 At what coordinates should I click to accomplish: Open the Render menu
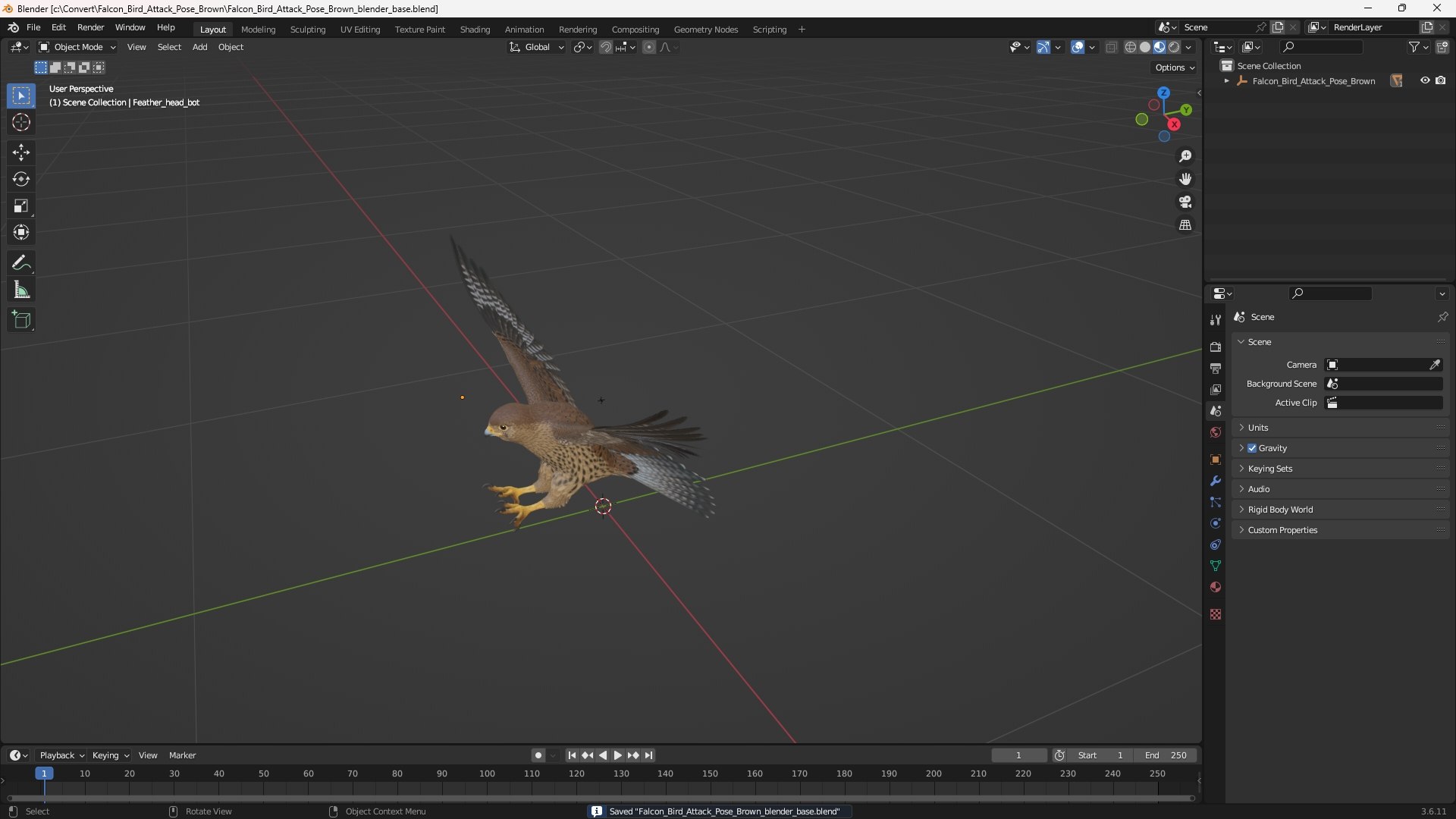point(90,27)
